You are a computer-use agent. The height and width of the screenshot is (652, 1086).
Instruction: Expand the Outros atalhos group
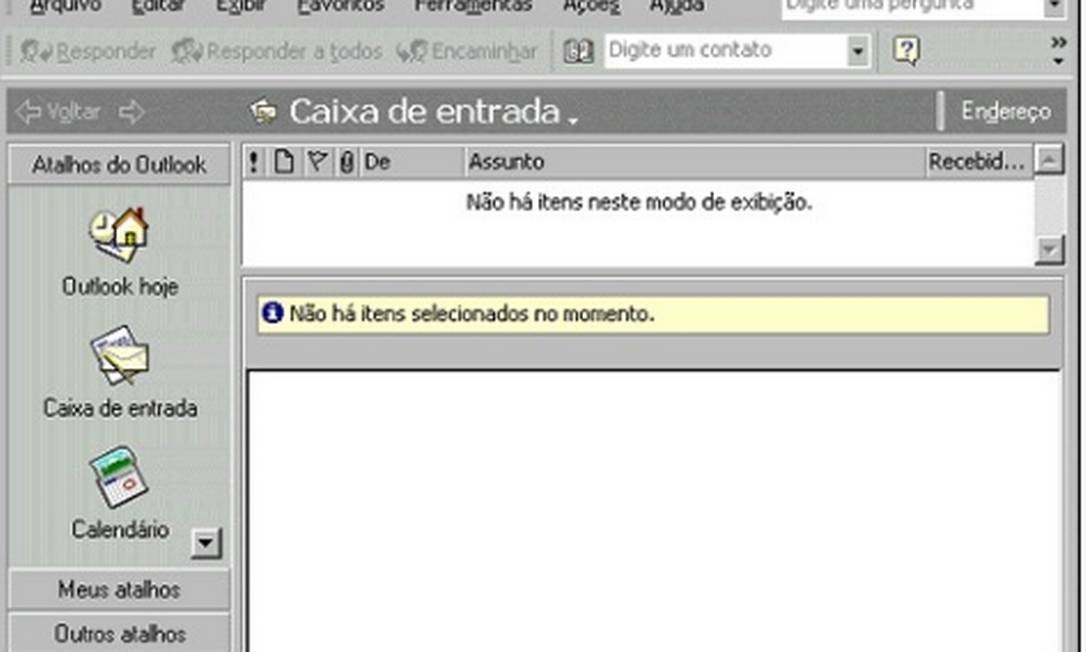point(118,634)
